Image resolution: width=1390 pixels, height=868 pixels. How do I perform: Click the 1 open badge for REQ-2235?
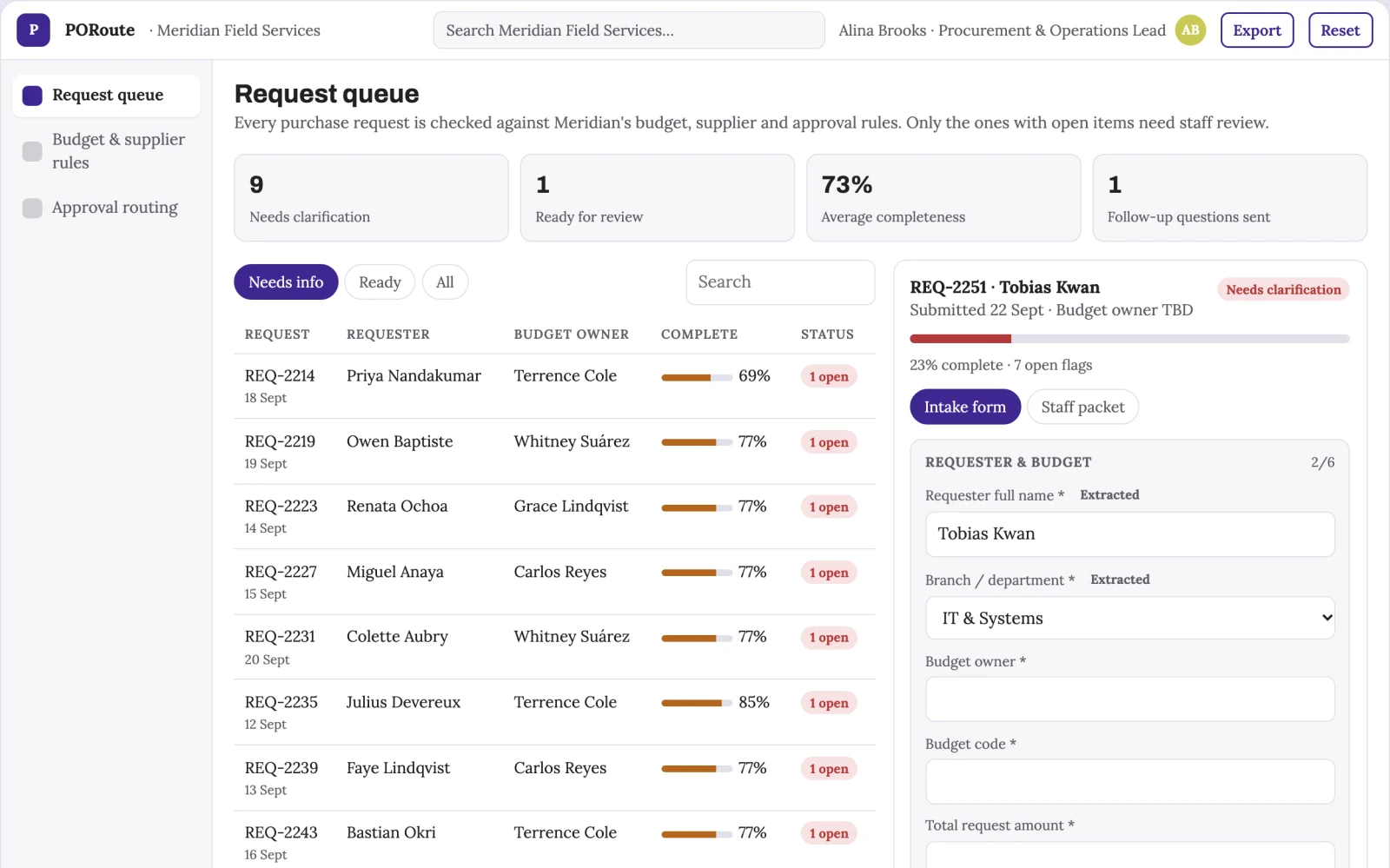click(829, 703)
